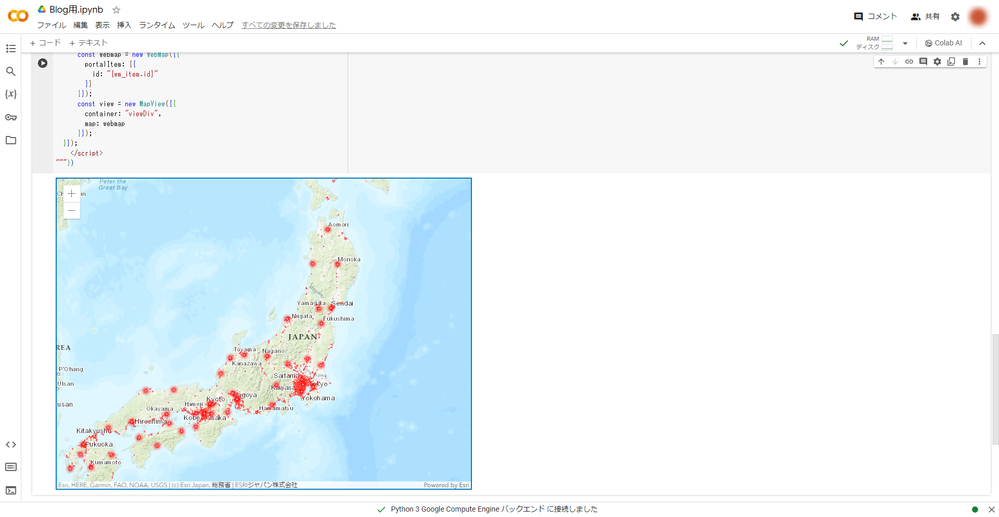
Task: Open more cell actions menu
Action: 979,61
